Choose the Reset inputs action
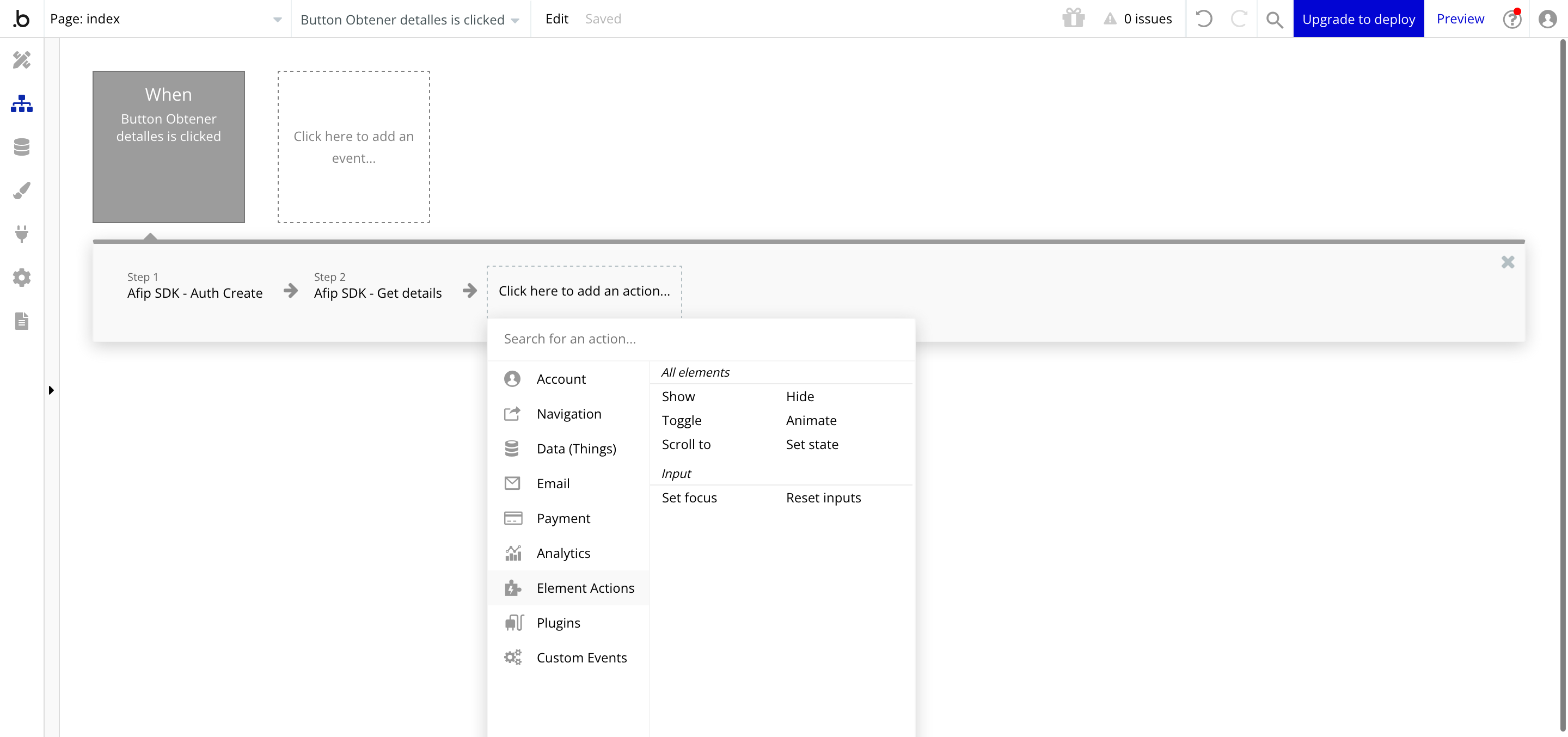This screenshot has height=737, width=1568. pyautogui.click(x=823, y=498)
